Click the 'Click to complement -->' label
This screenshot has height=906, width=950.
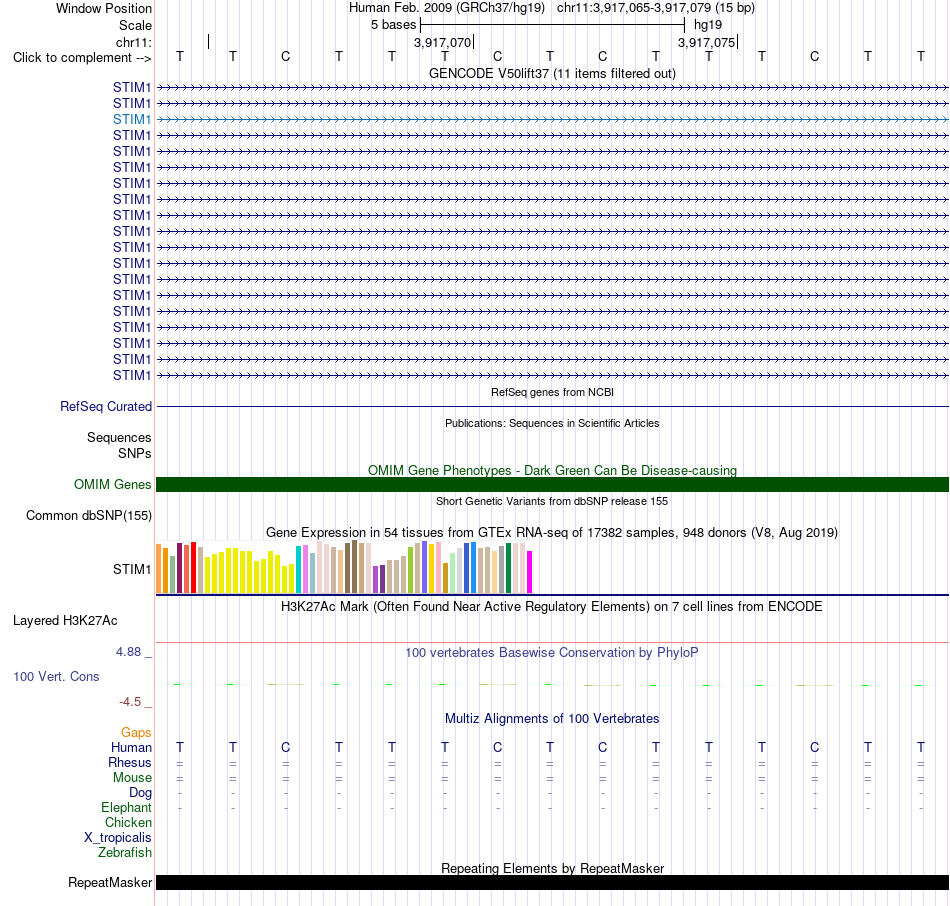tap(82, 58)
